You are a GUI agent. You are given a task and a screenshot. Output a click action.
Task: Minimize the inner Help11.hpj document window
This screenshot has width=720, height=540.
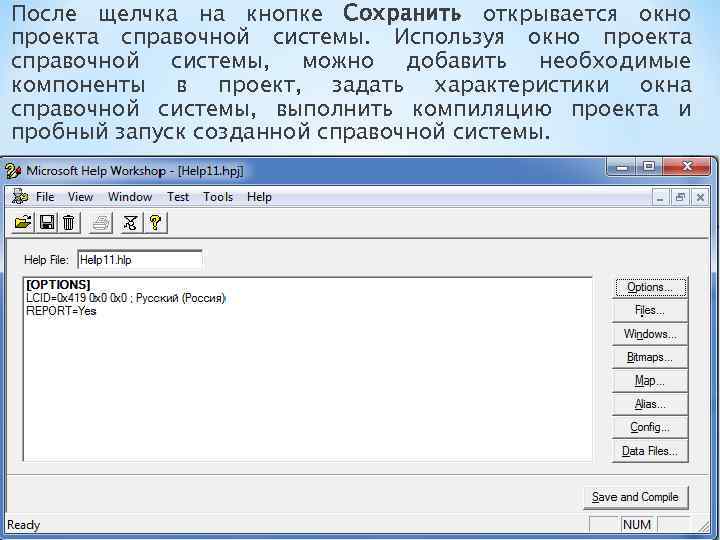coord(660,197)
